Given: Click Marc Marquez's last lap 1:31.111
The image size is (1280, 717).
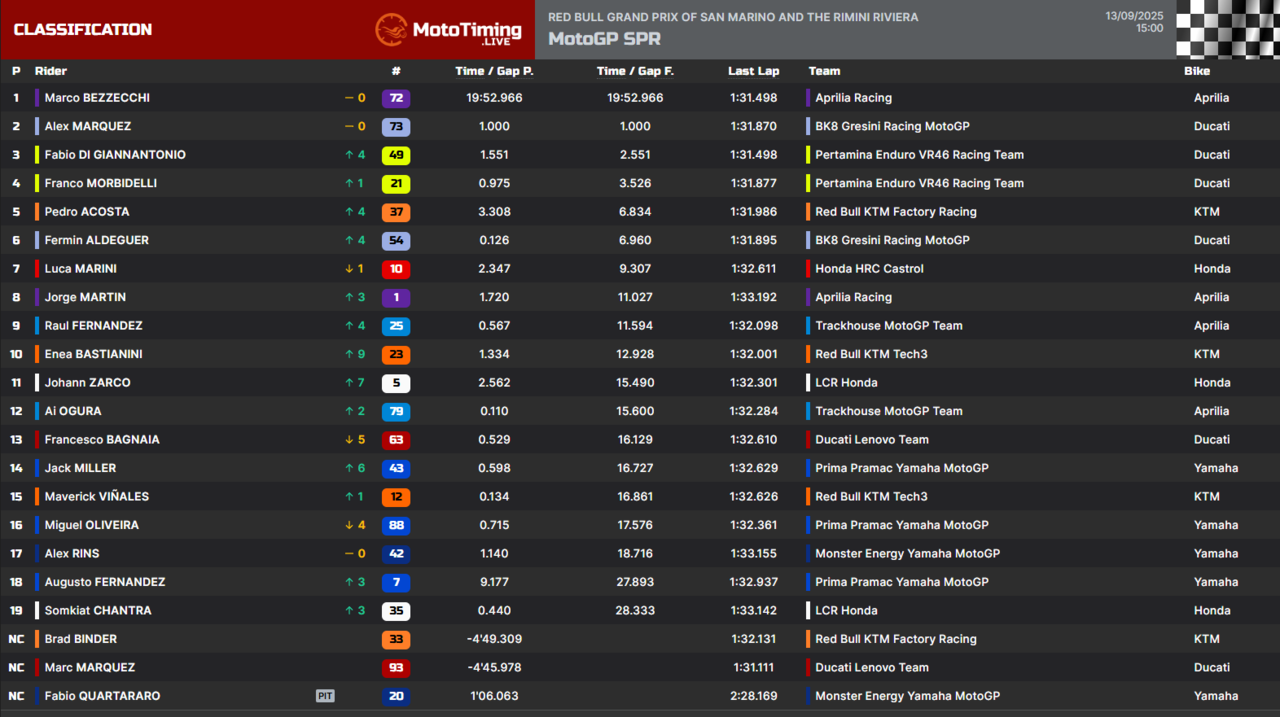Looking at the screenshot, I should [754, 668].
